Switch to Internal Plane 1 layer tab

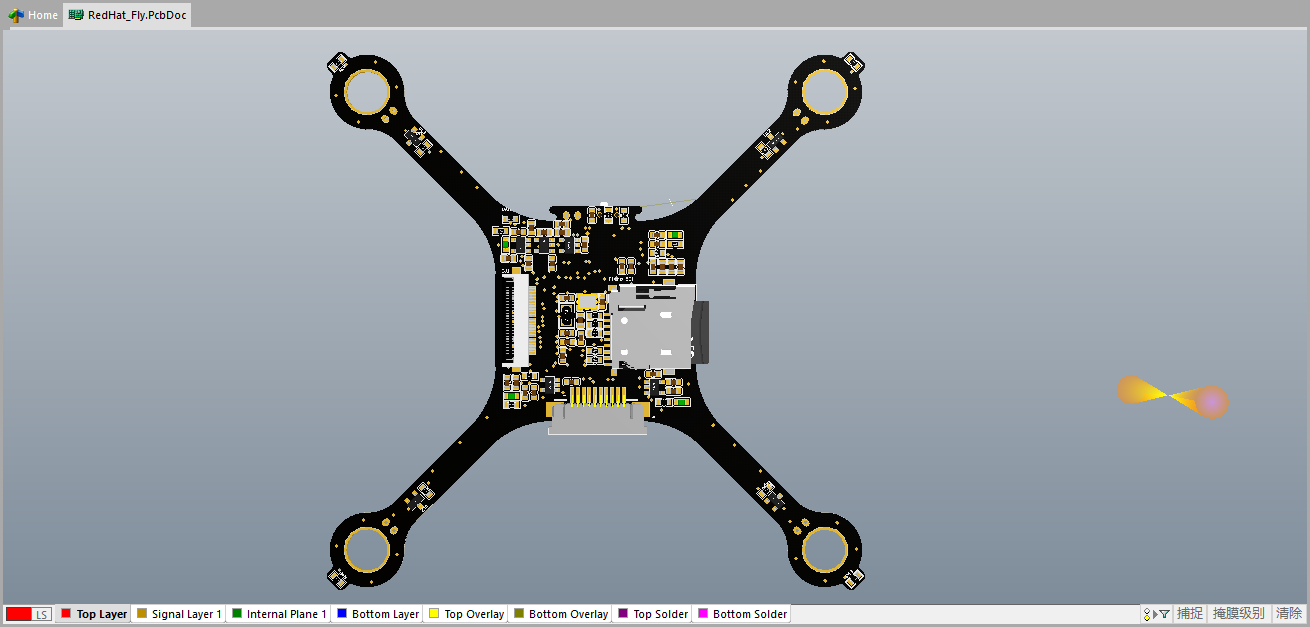(x=279, y=614)
